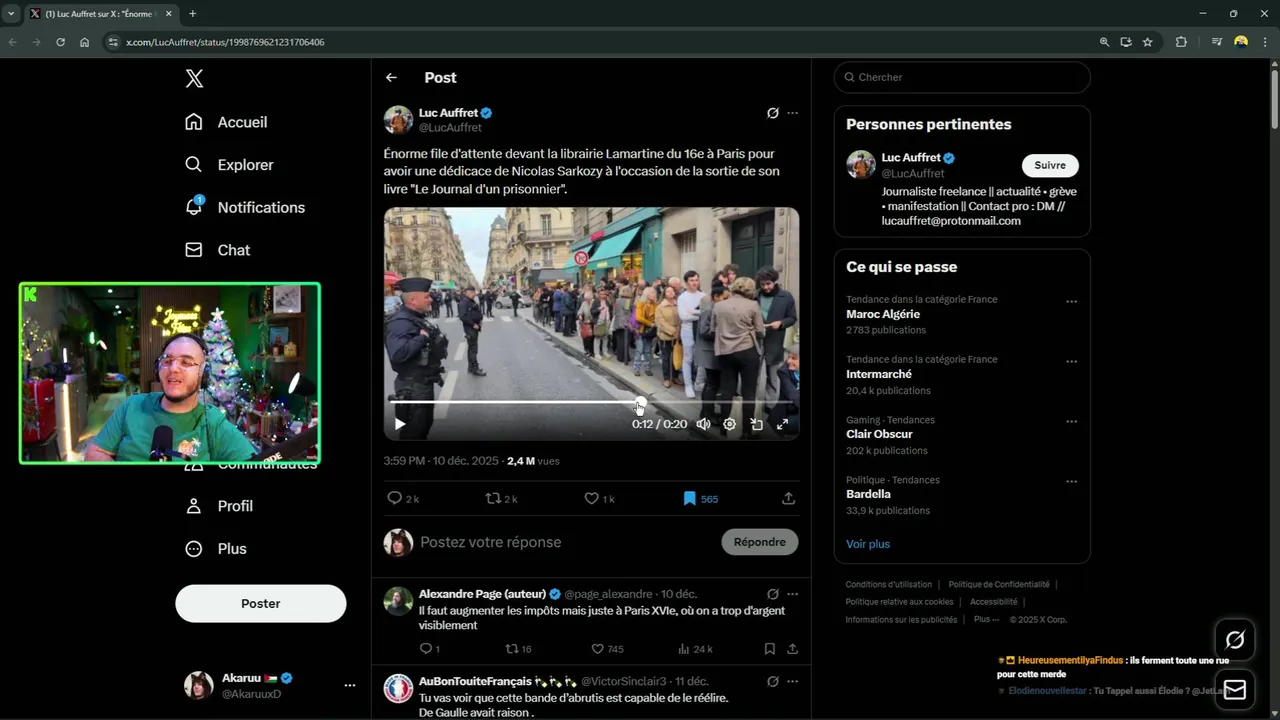Share Alexandre Page reply

click(x=792, y=649)
